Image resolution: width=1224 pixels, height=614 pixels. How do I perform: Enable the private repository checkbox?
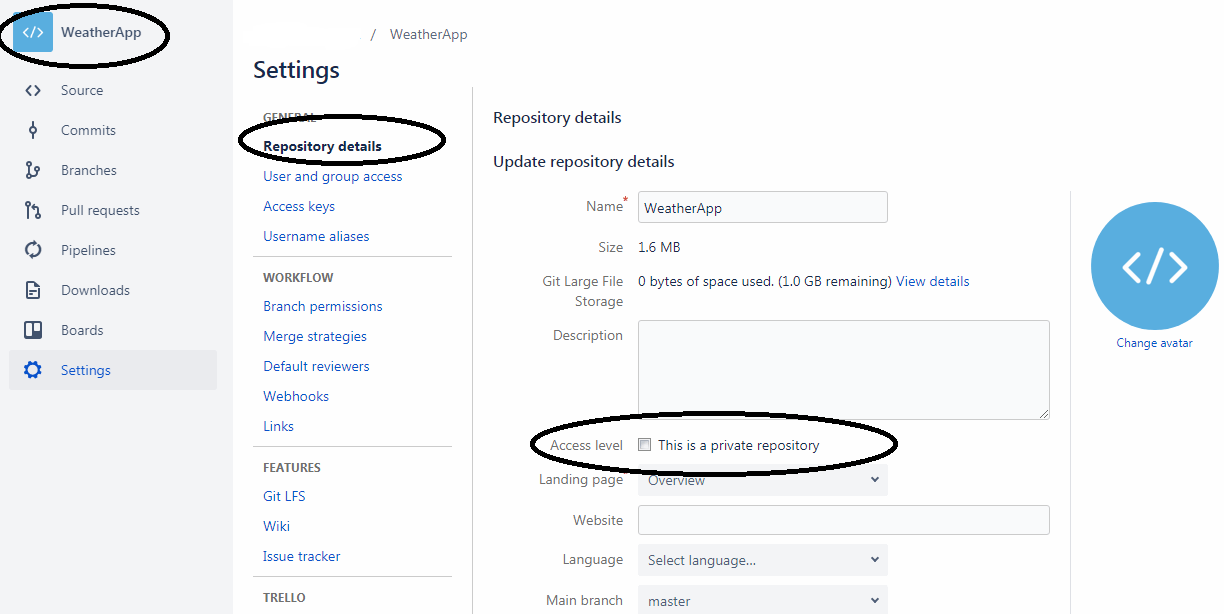coord(644,445)
